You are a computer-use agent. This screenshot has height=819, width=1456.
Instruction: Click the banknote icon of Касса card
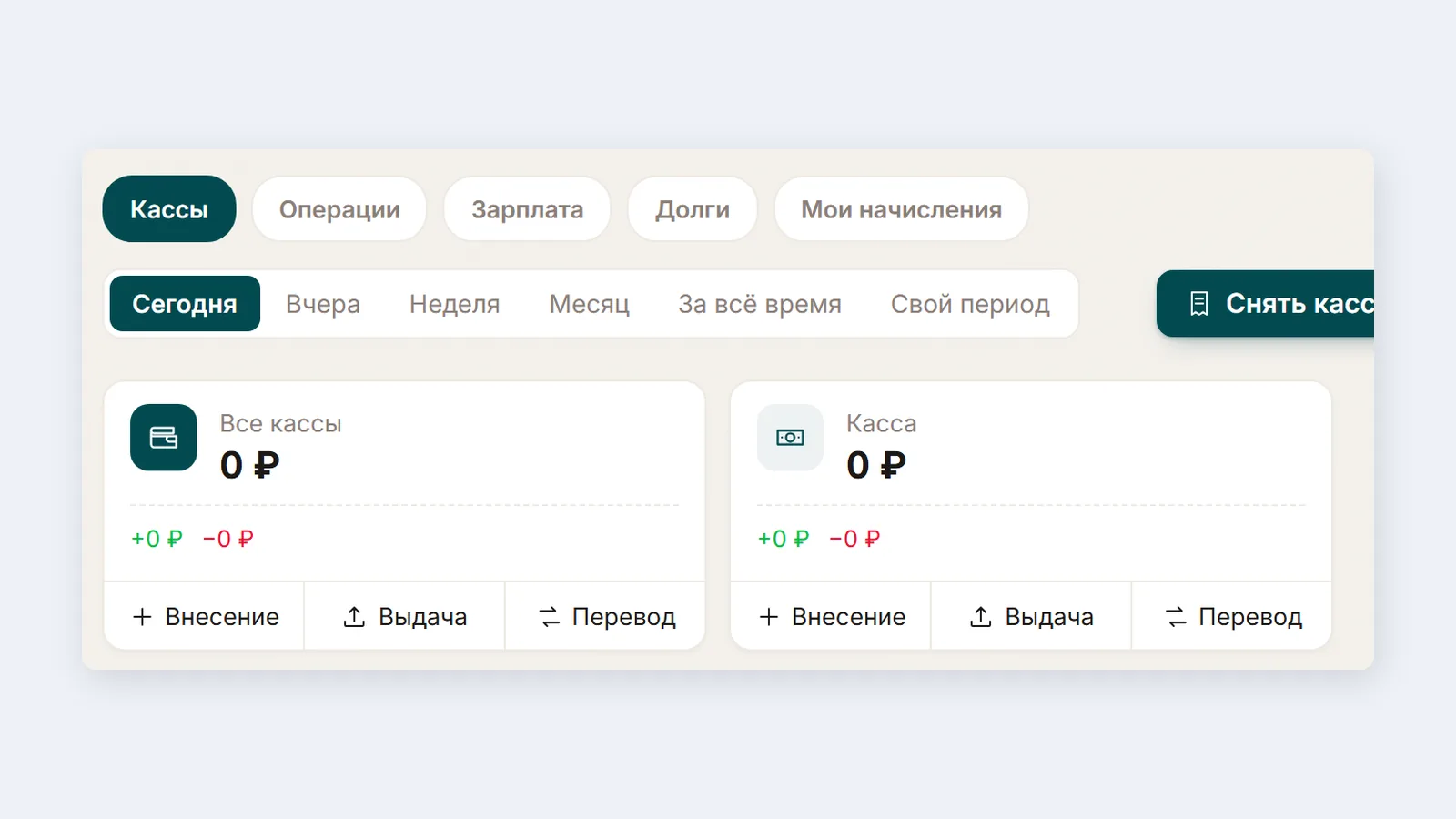(x=790, y=438)
